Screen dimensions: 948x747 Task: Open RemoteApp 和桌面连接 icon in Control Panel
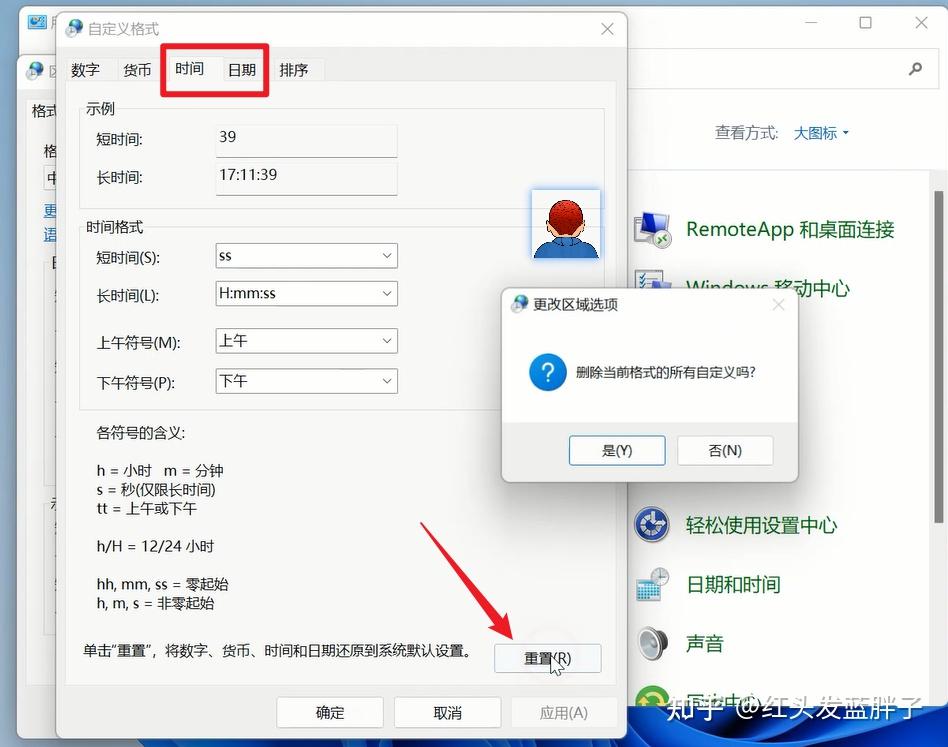pos(652,230)
